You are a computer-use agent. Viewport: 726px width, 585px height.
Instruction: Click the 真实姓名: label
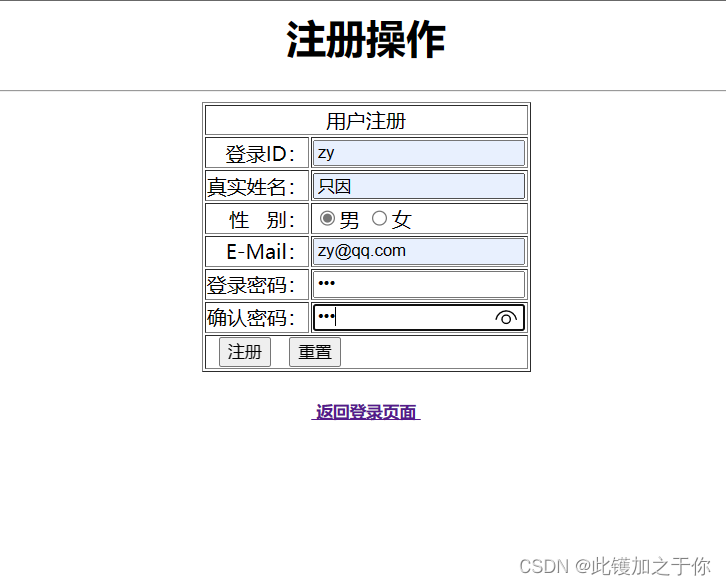coord(251,187)
